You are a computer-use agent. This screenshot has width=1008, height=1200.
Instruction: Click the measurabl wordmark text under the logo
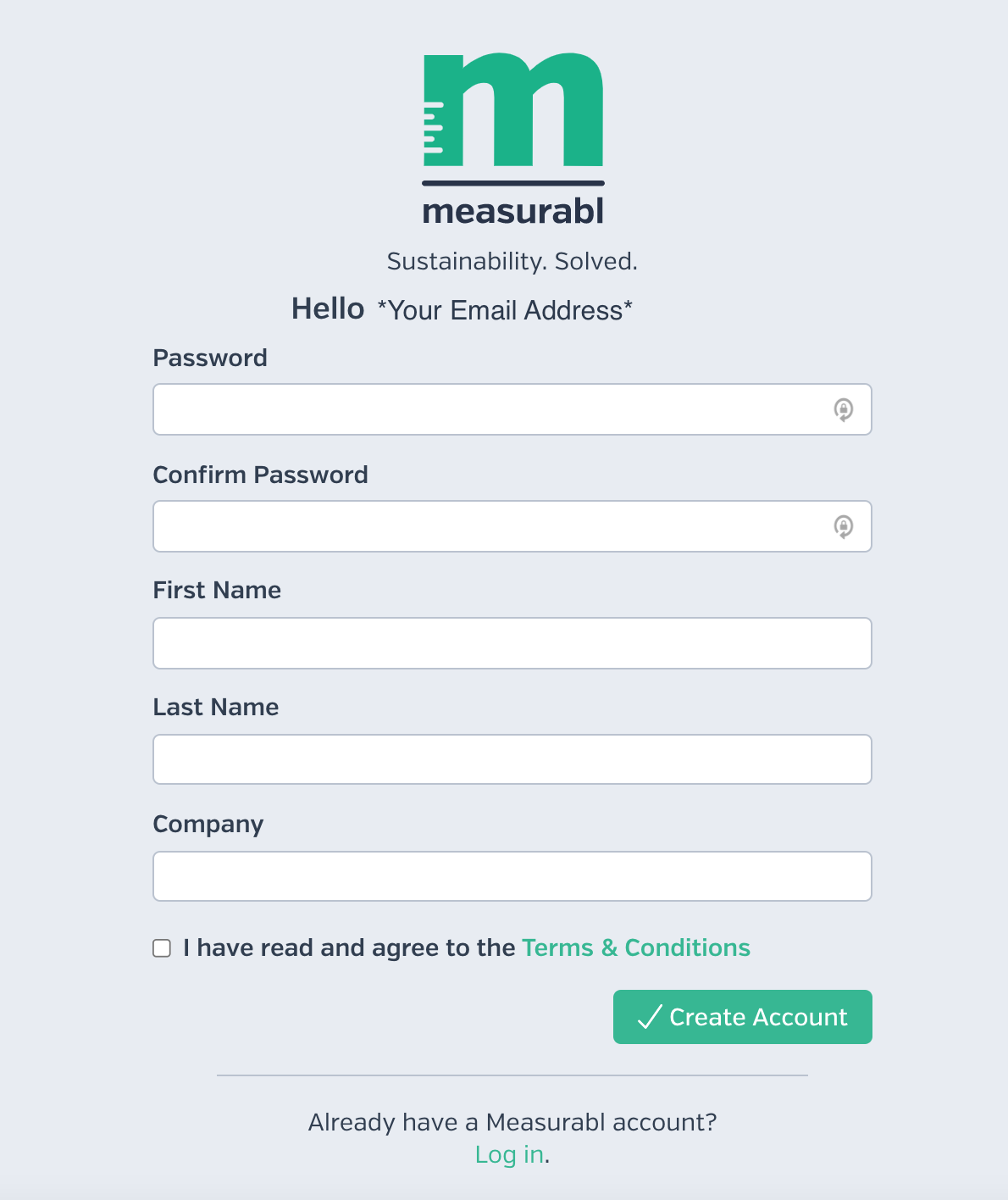(x=513, y=211)
